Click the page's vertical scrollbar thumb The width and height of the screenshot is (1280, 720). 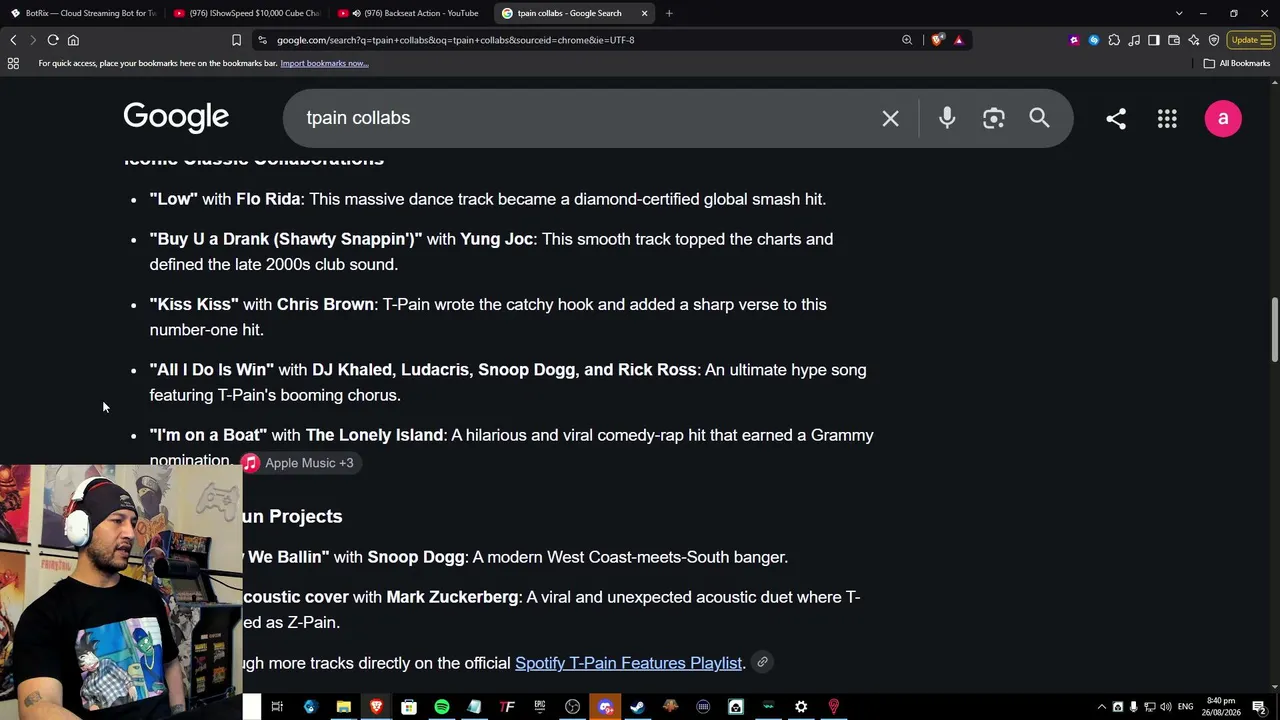pos(1275,330)
